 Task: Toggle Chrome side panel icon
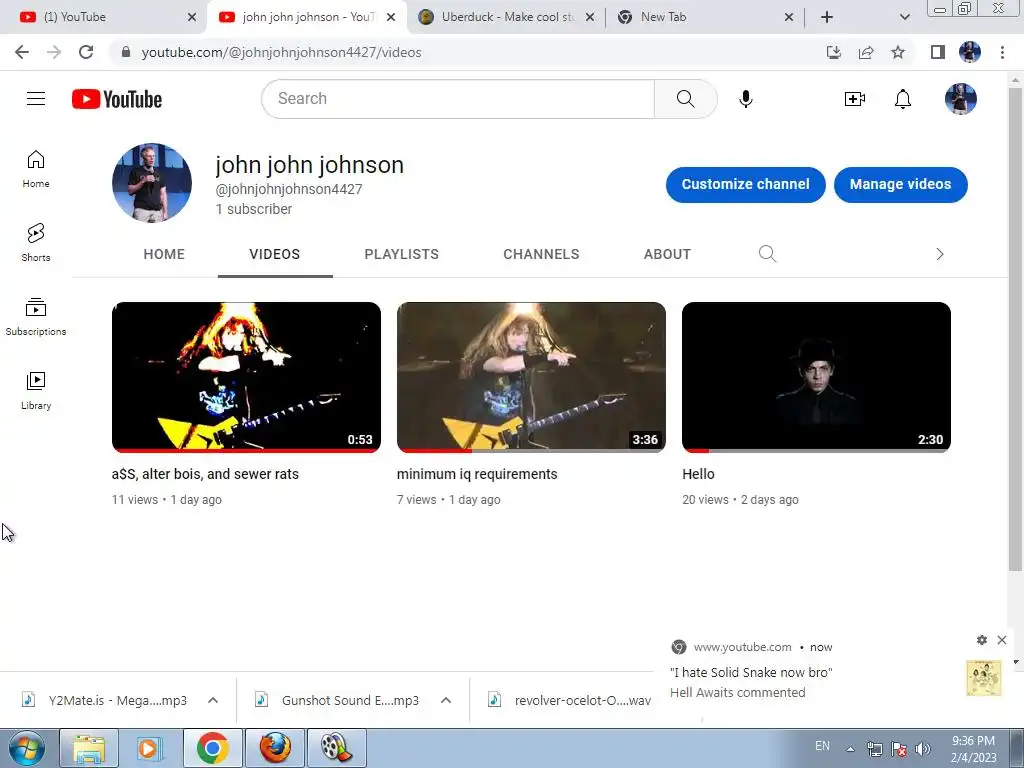(938, 52)
